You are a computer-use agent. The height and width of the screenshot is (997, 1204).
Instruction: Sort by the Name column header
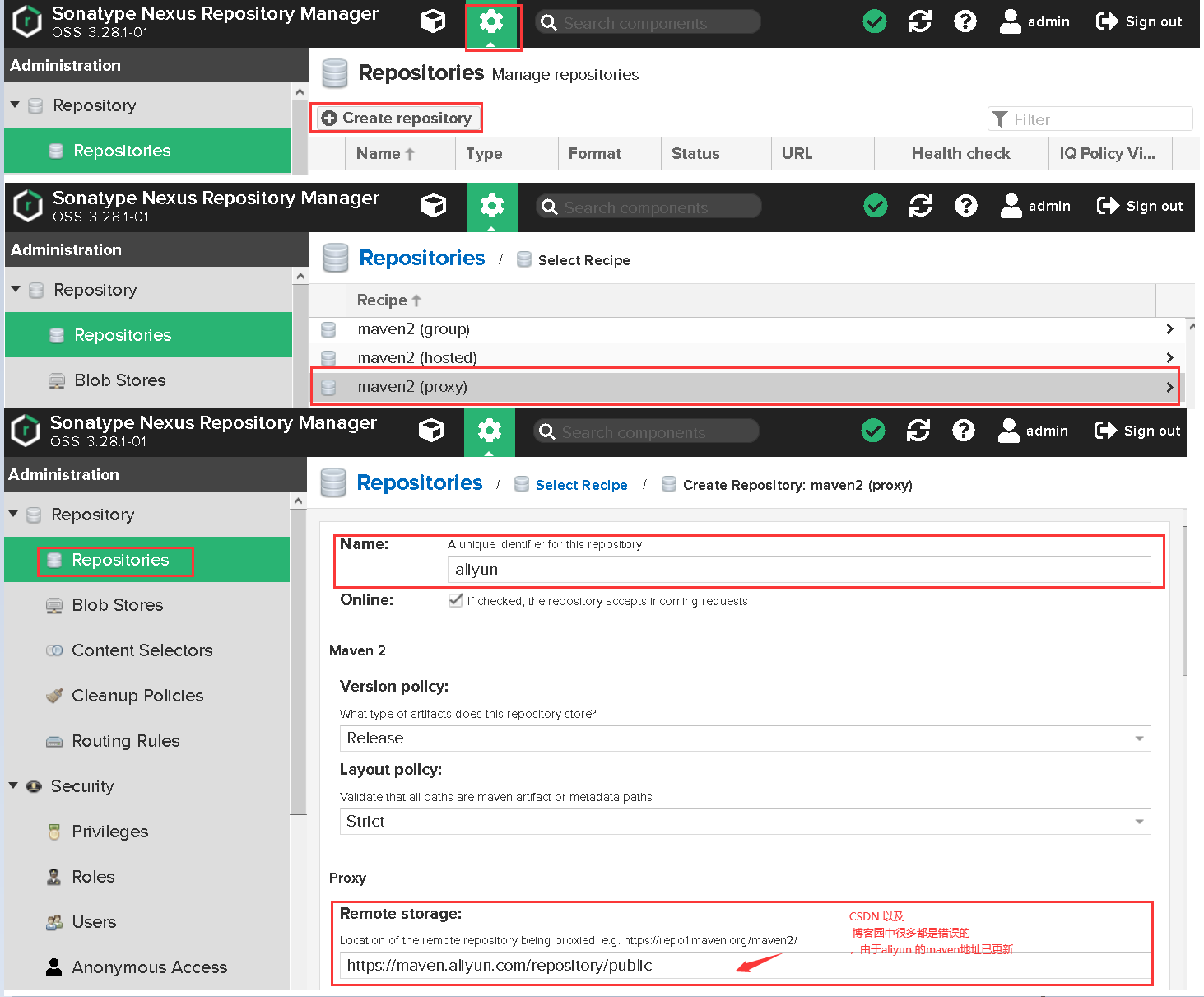click(x=401, y=154)
